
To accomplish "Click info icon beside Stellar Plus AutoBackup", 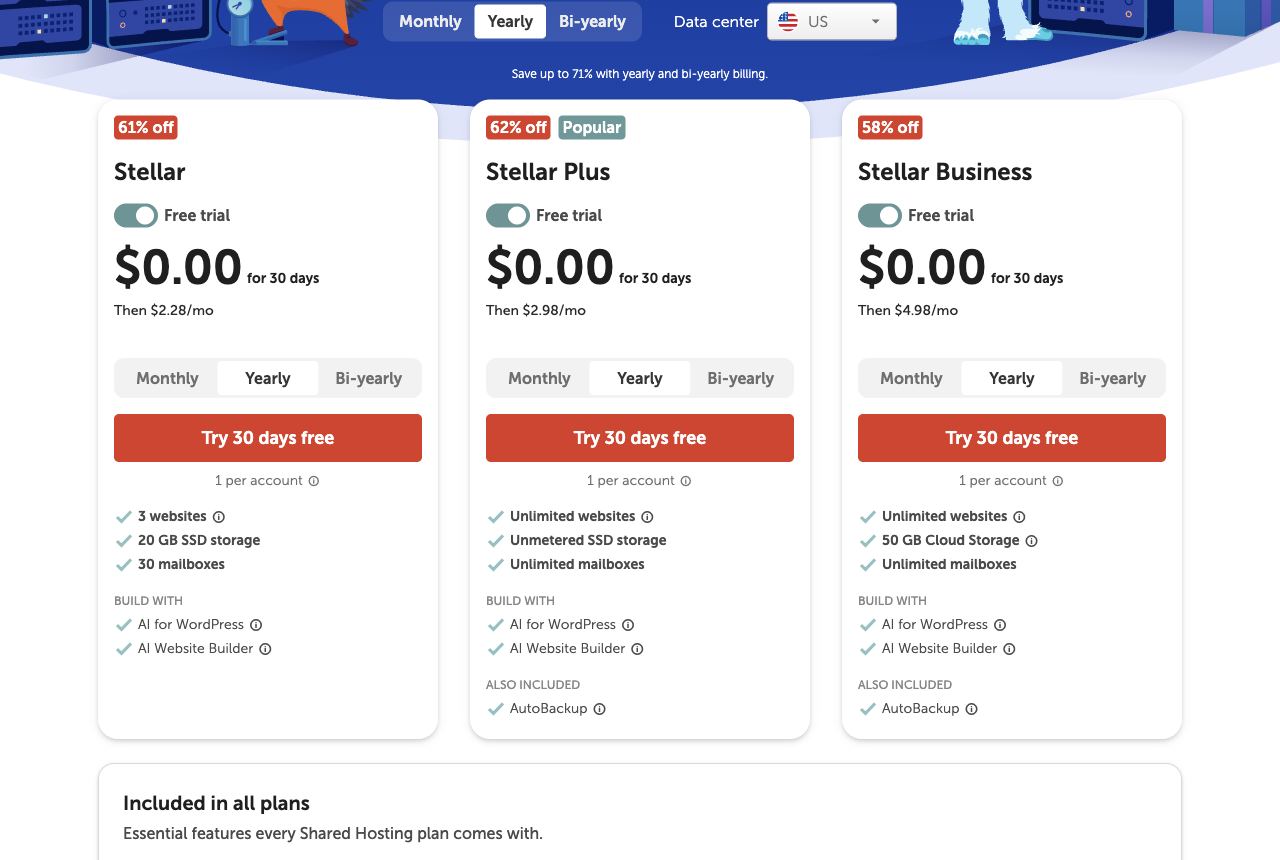I will click(x=600, y=709).
